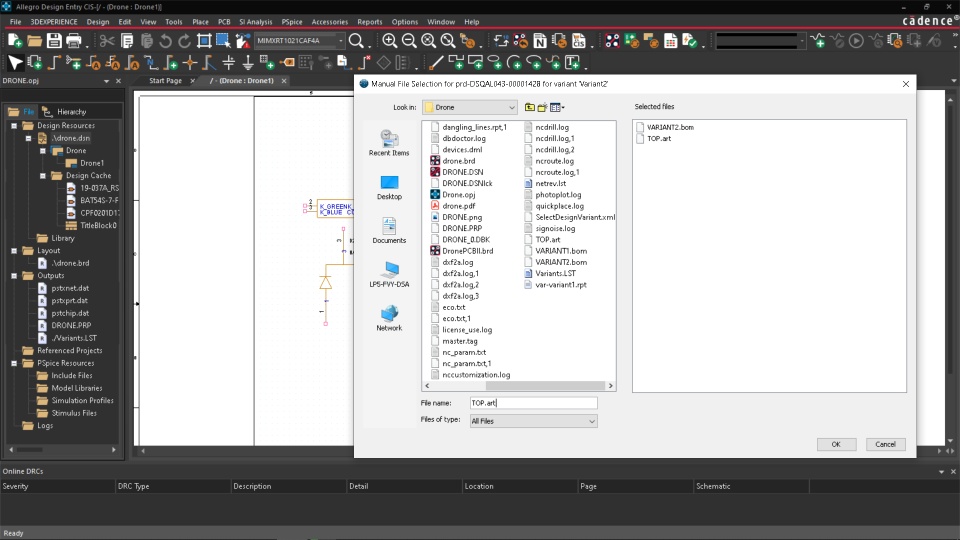
Task: Close the Drone1 schematic tab
Action: [x=284, y=81]
